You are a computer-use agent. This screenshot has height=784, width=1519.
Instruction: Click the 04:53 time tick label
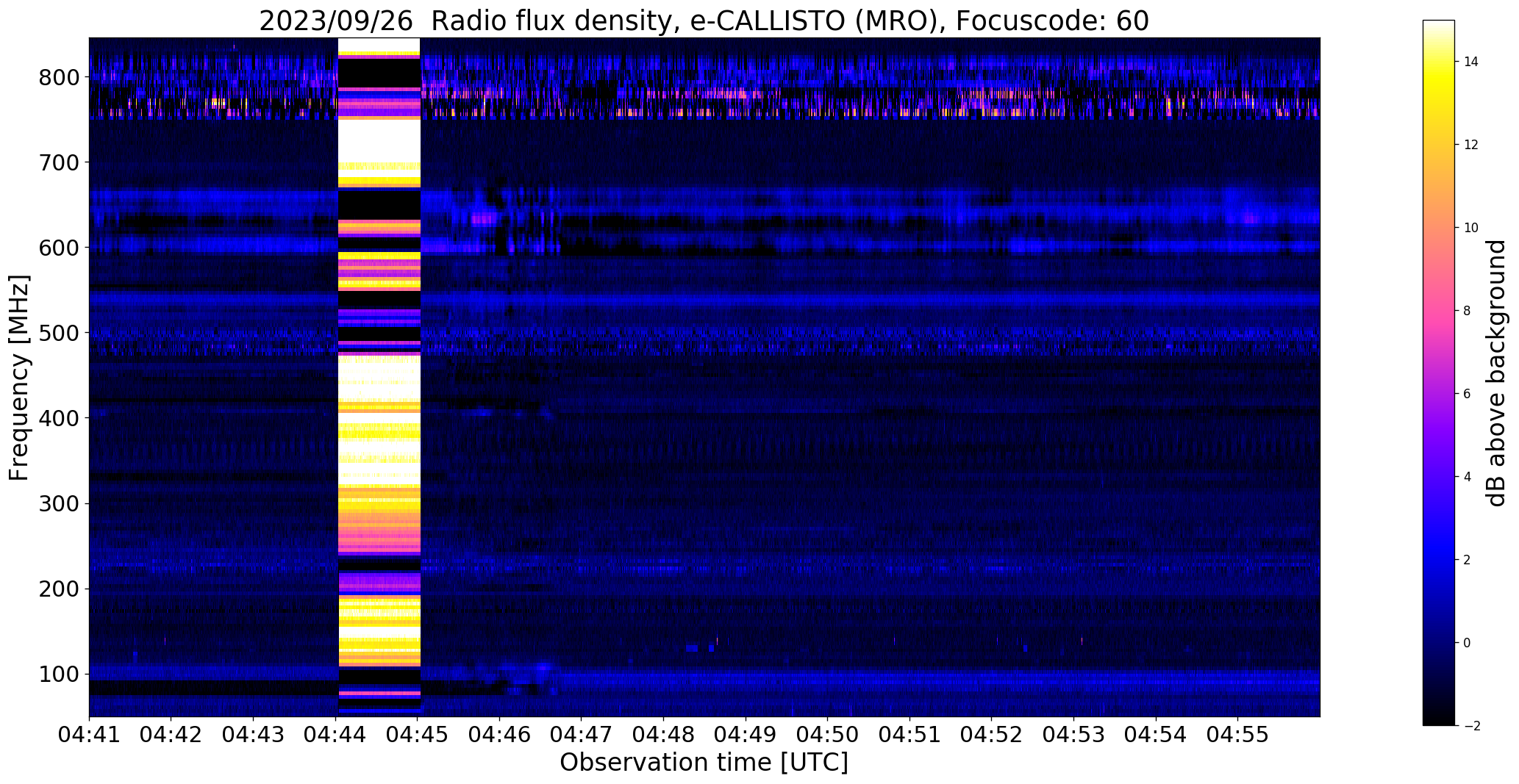coord(1074,734)
